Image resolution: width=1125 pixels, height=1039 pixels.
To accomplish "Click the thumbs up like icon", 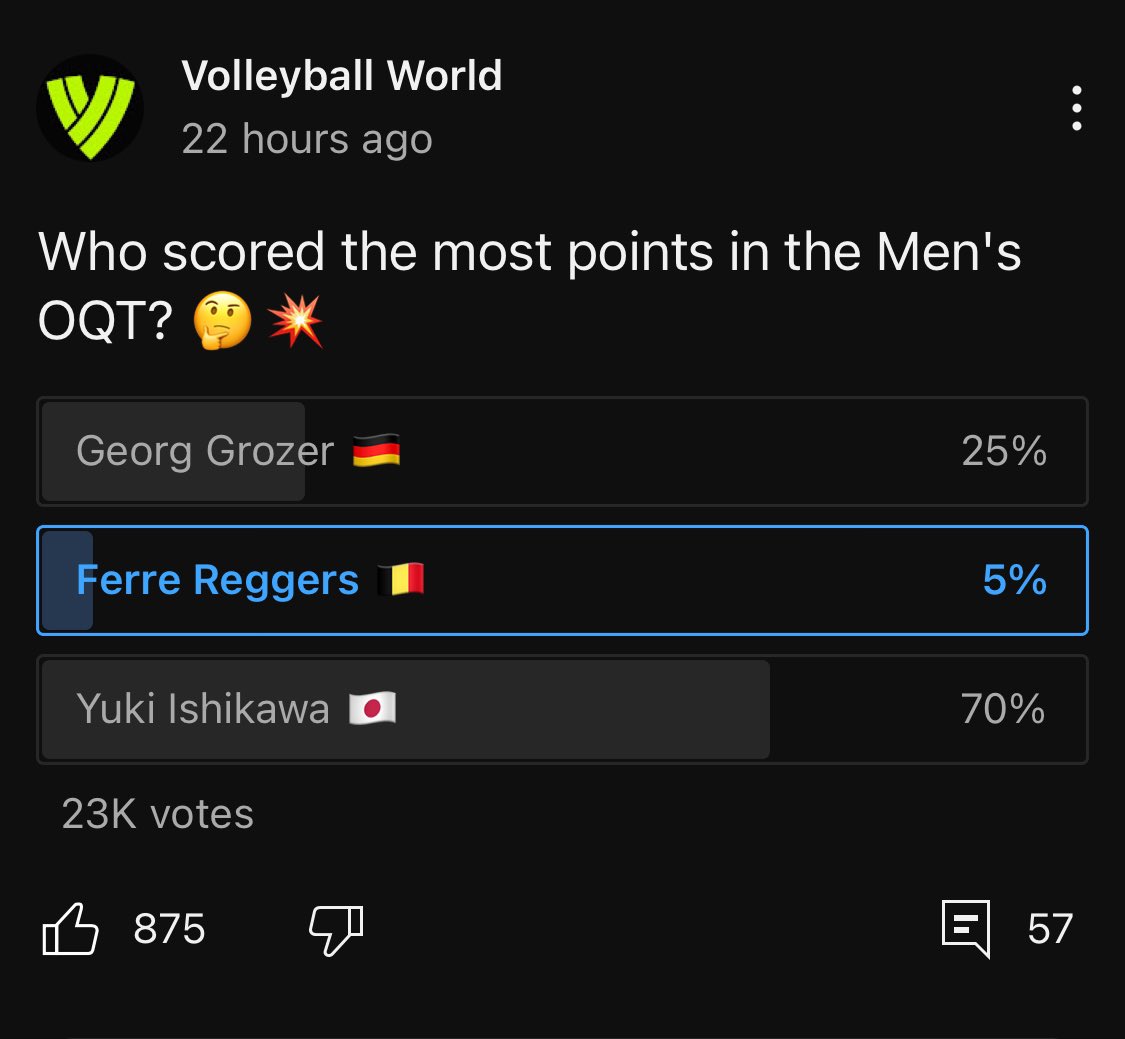I will pos(71,929).
